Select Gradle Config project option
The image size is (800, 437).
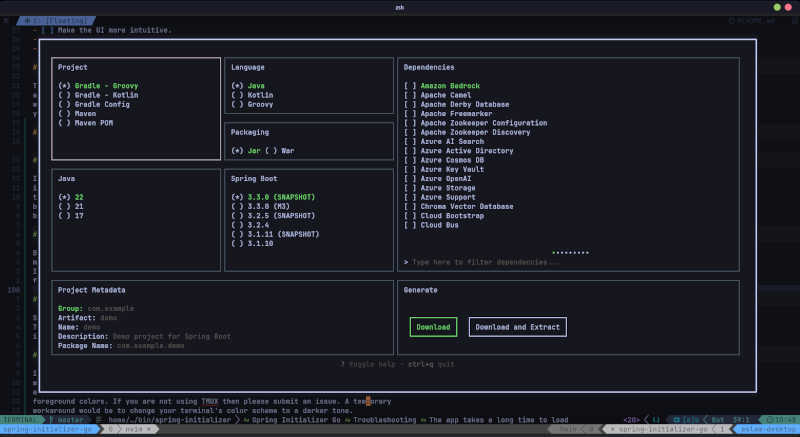coord(94,105)
